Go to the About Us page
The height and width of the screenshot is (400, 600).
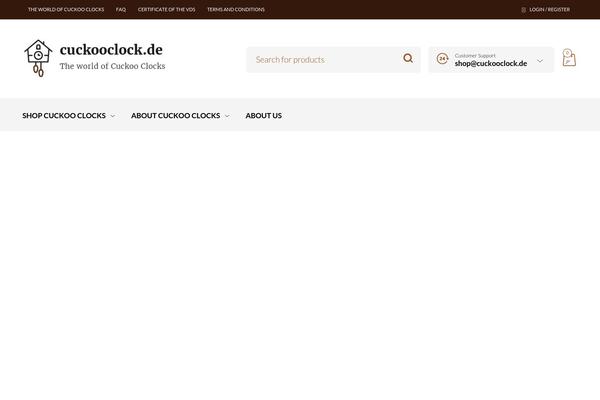(264, 116)
